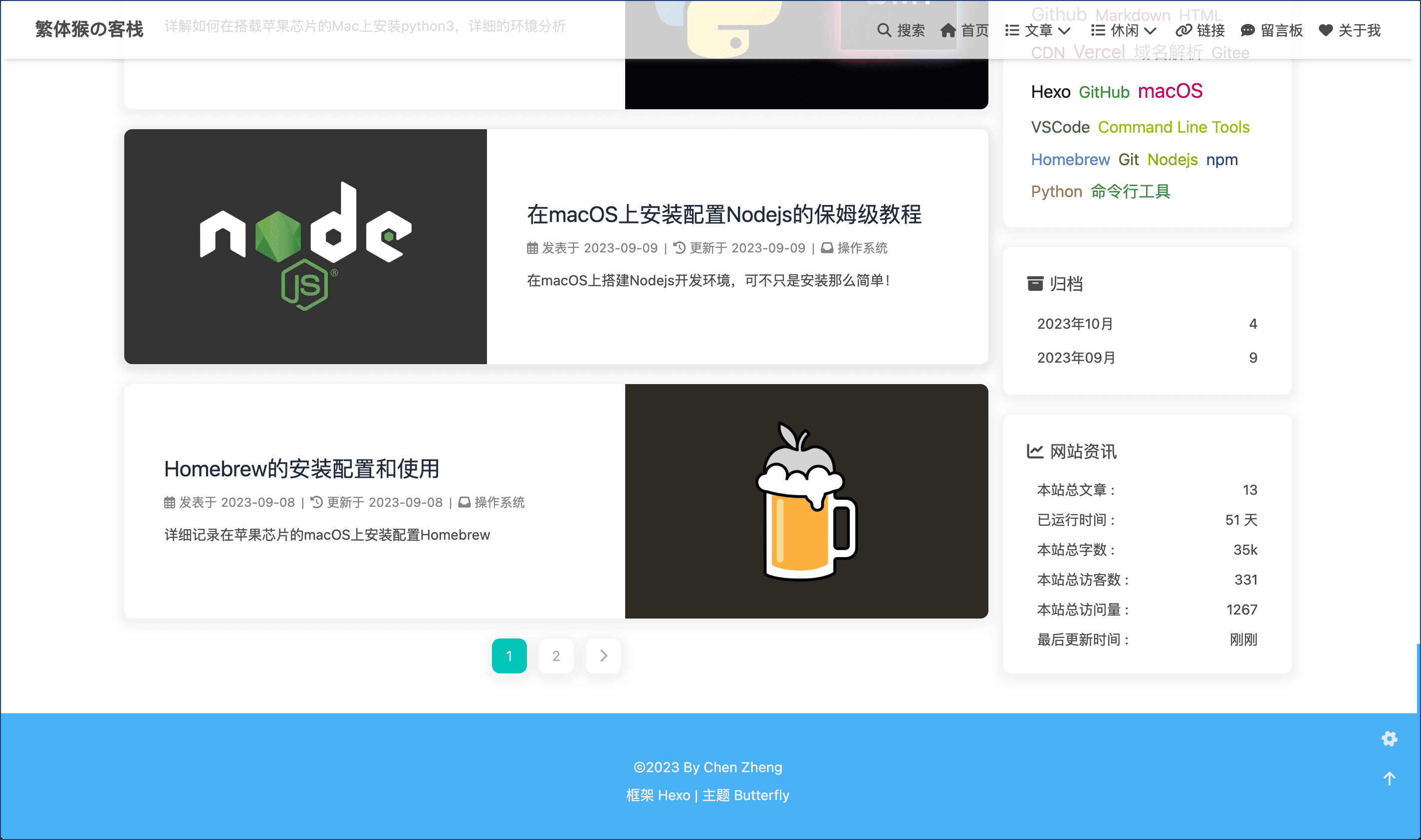
Task: Click update-history icon on Homebrew post meta
Action: [316, 502]
